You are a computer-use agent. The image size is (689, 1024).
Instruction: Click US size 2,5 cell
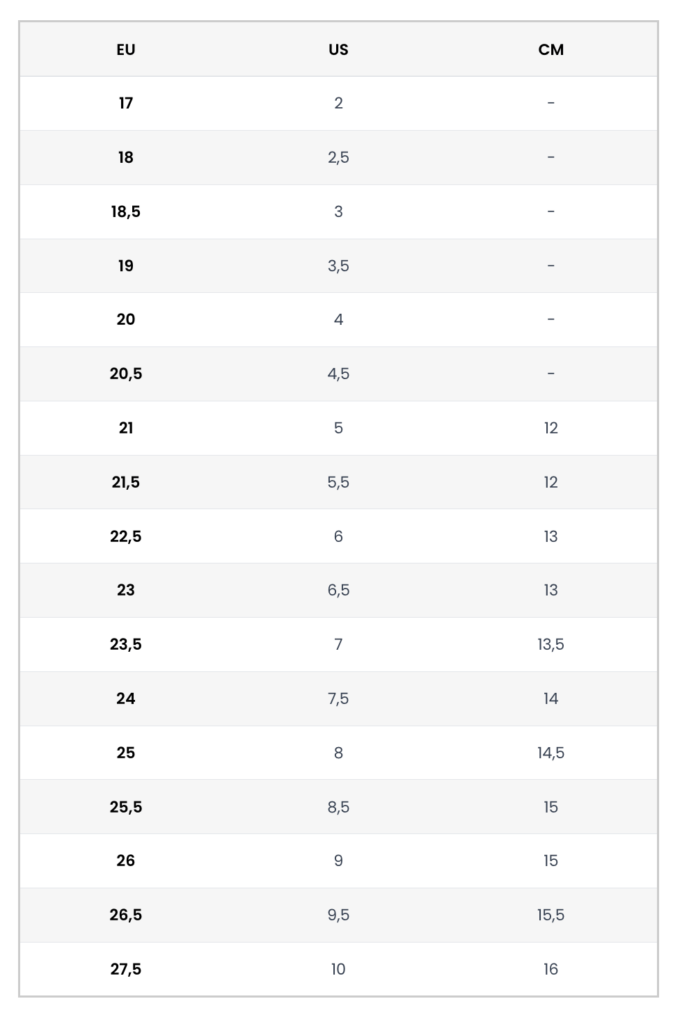338,157
